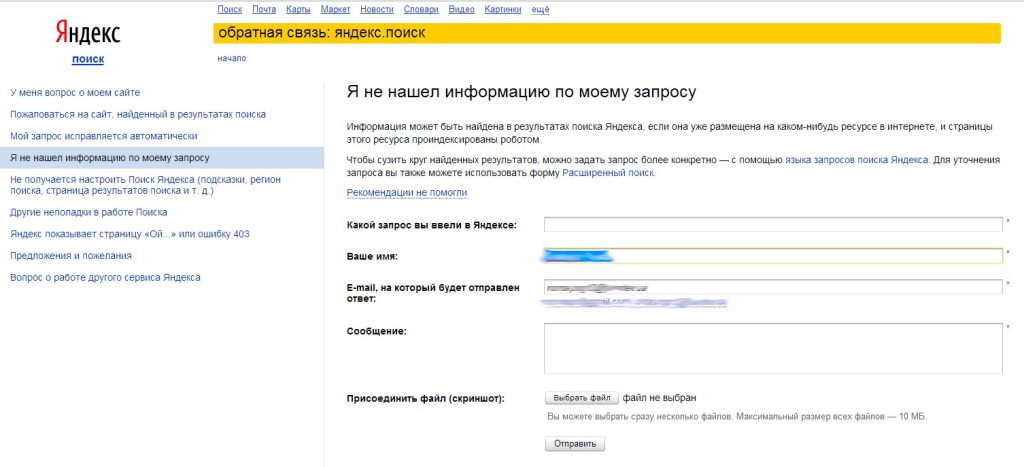The width and height of the screenshot is (1024, 467).
Task: Select 'Другие неполадки в работе Поиска'
Action: point(89,212)
